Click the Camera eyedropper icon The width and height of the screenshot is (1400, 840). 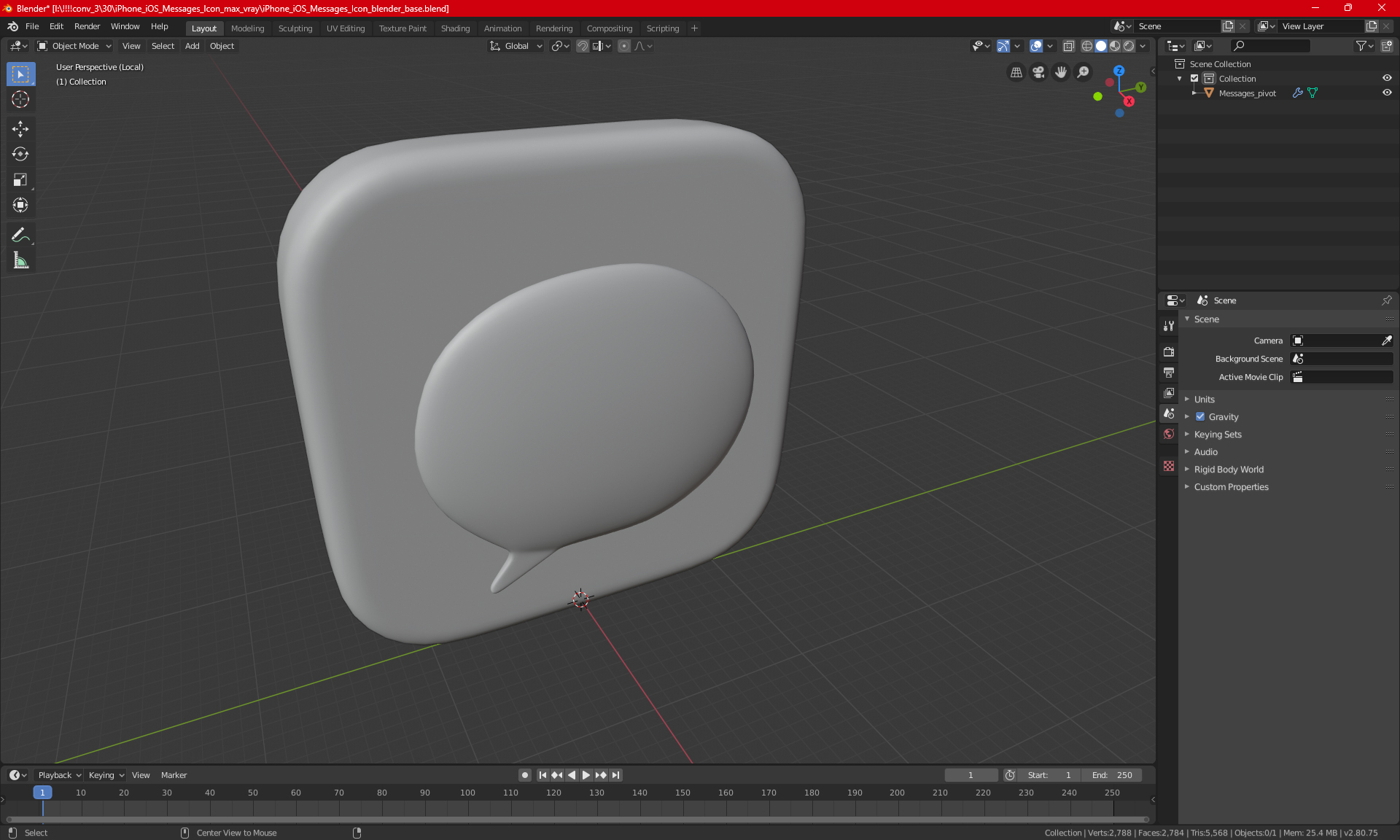click(1387, 341)
